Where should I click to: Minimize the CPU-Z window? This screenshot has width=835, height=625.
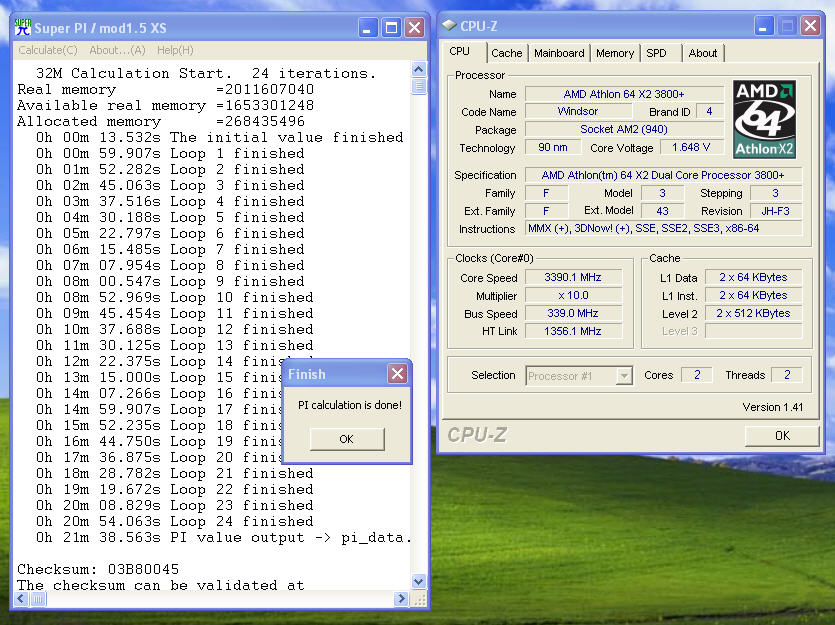pyautogui.click(x=763, y=26)
